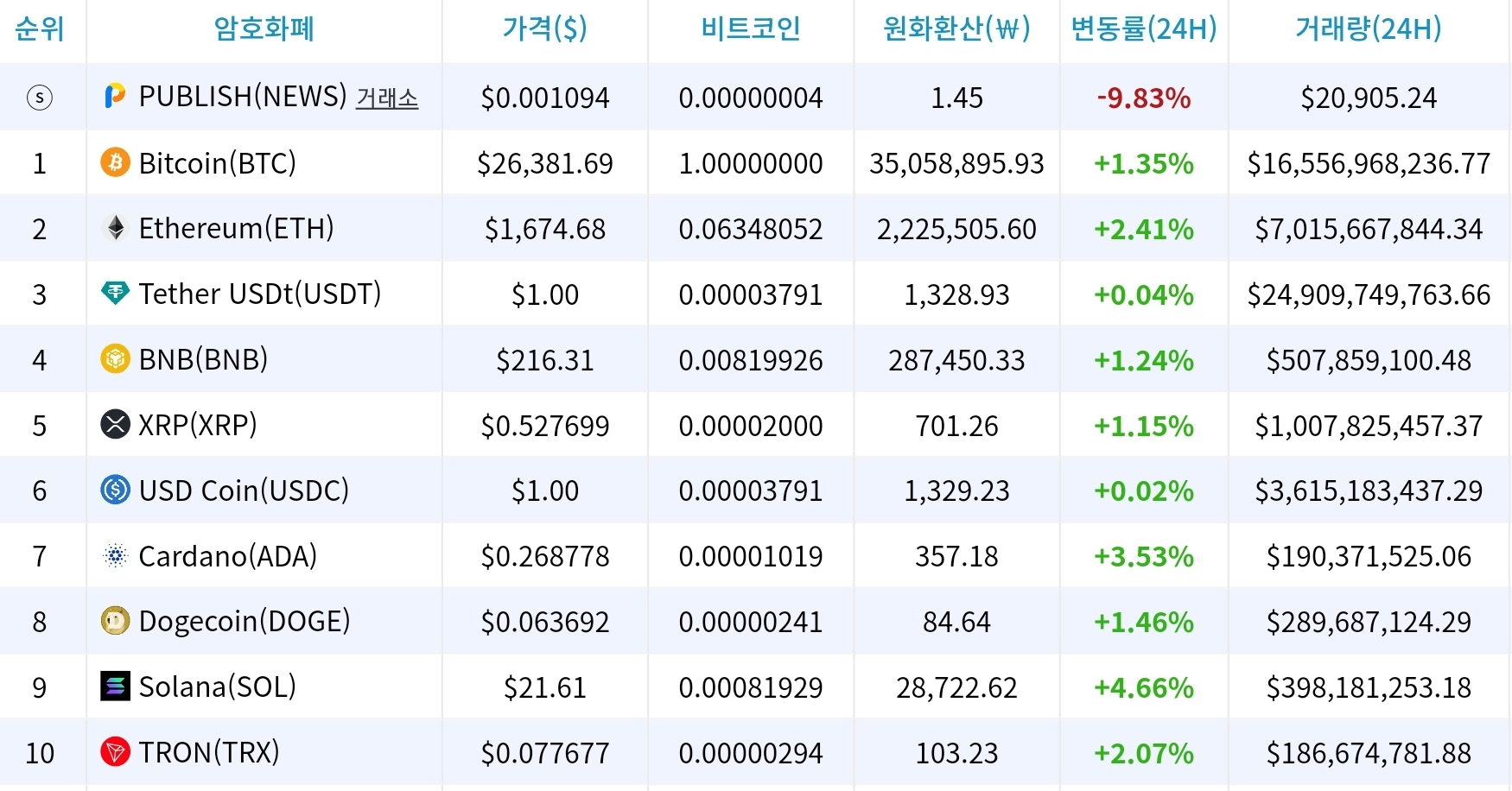Open the 거래소 link next to PUBLISH
This screenshot has height=791, width=1512.
(x=387, y=98)
